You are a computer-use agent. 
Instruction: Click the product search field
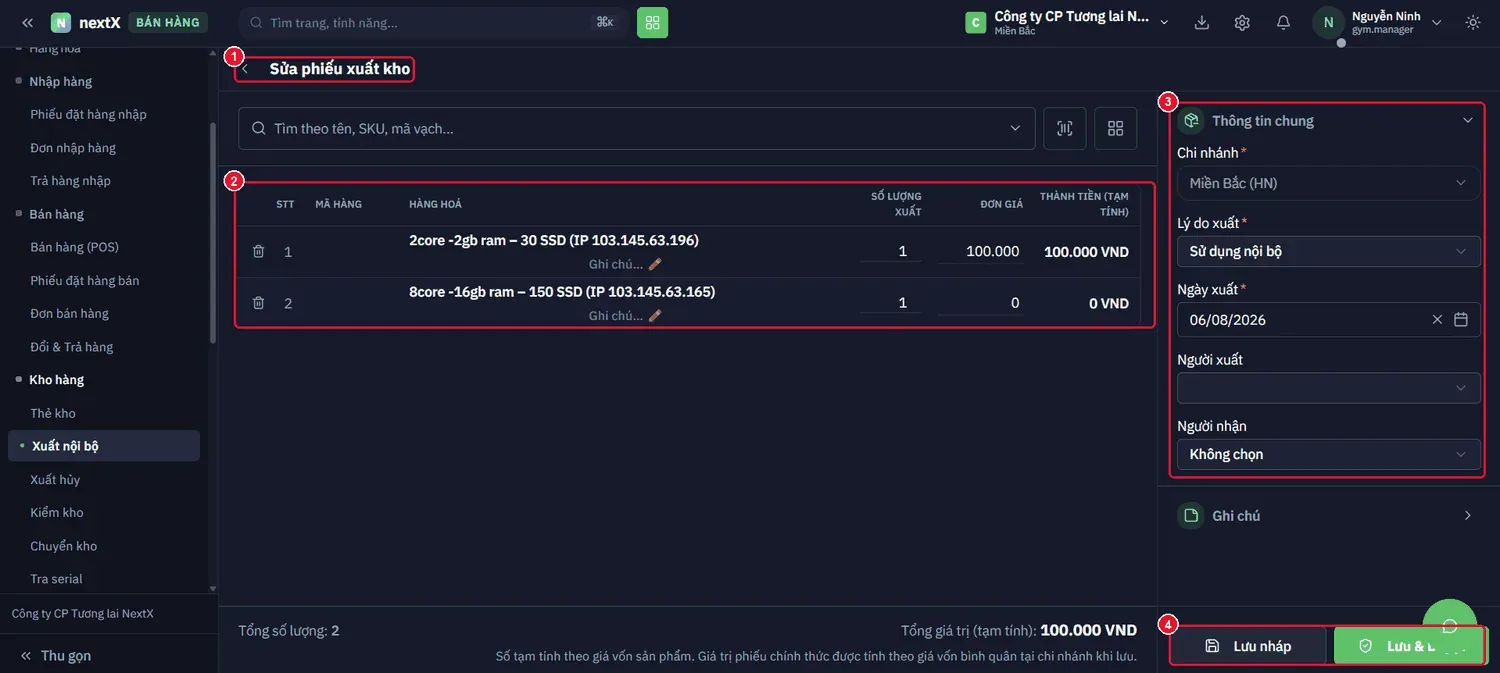pos(636,128)
